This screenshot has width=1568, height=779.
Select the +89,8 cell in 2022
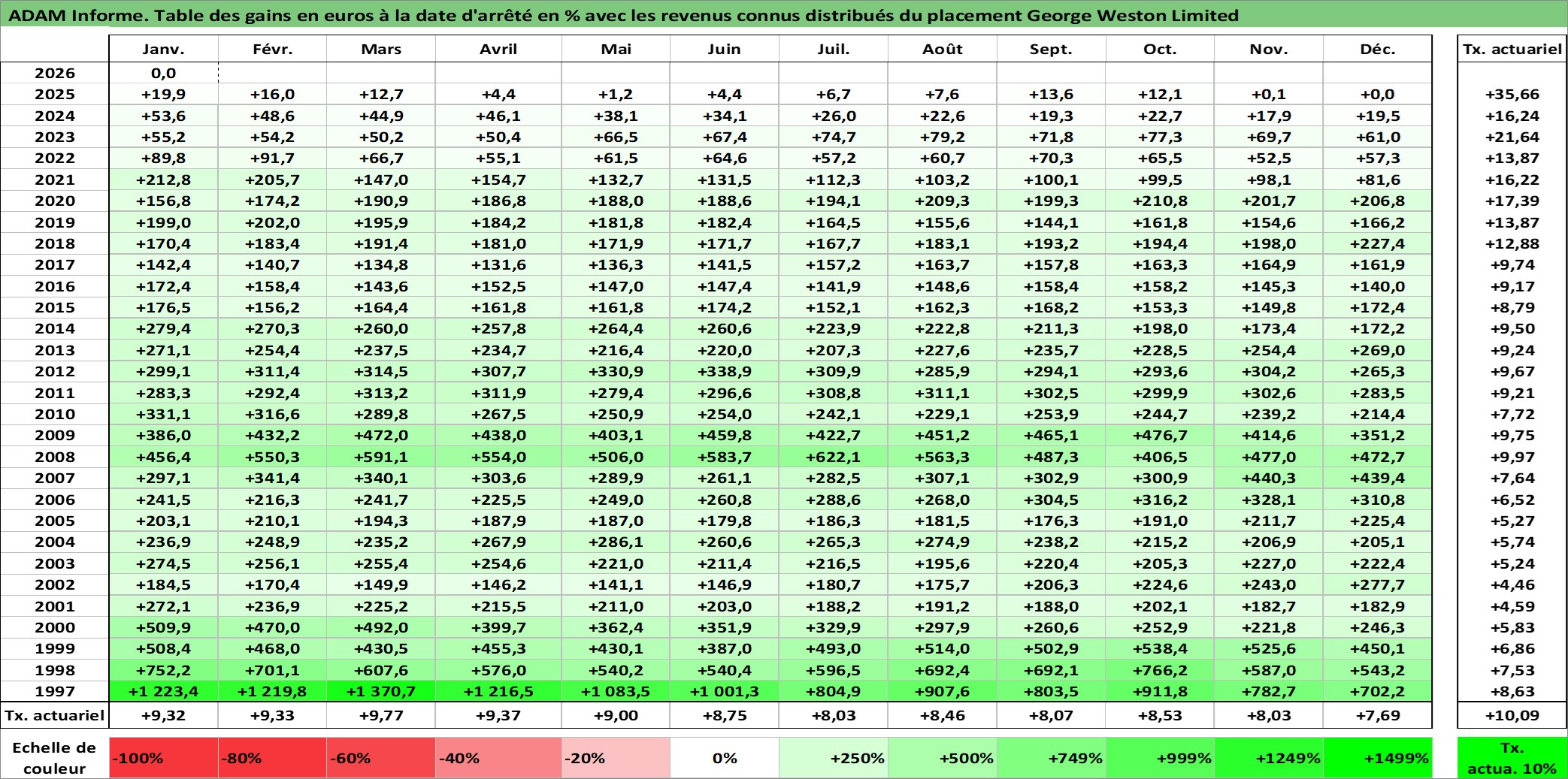click(163, 158)
